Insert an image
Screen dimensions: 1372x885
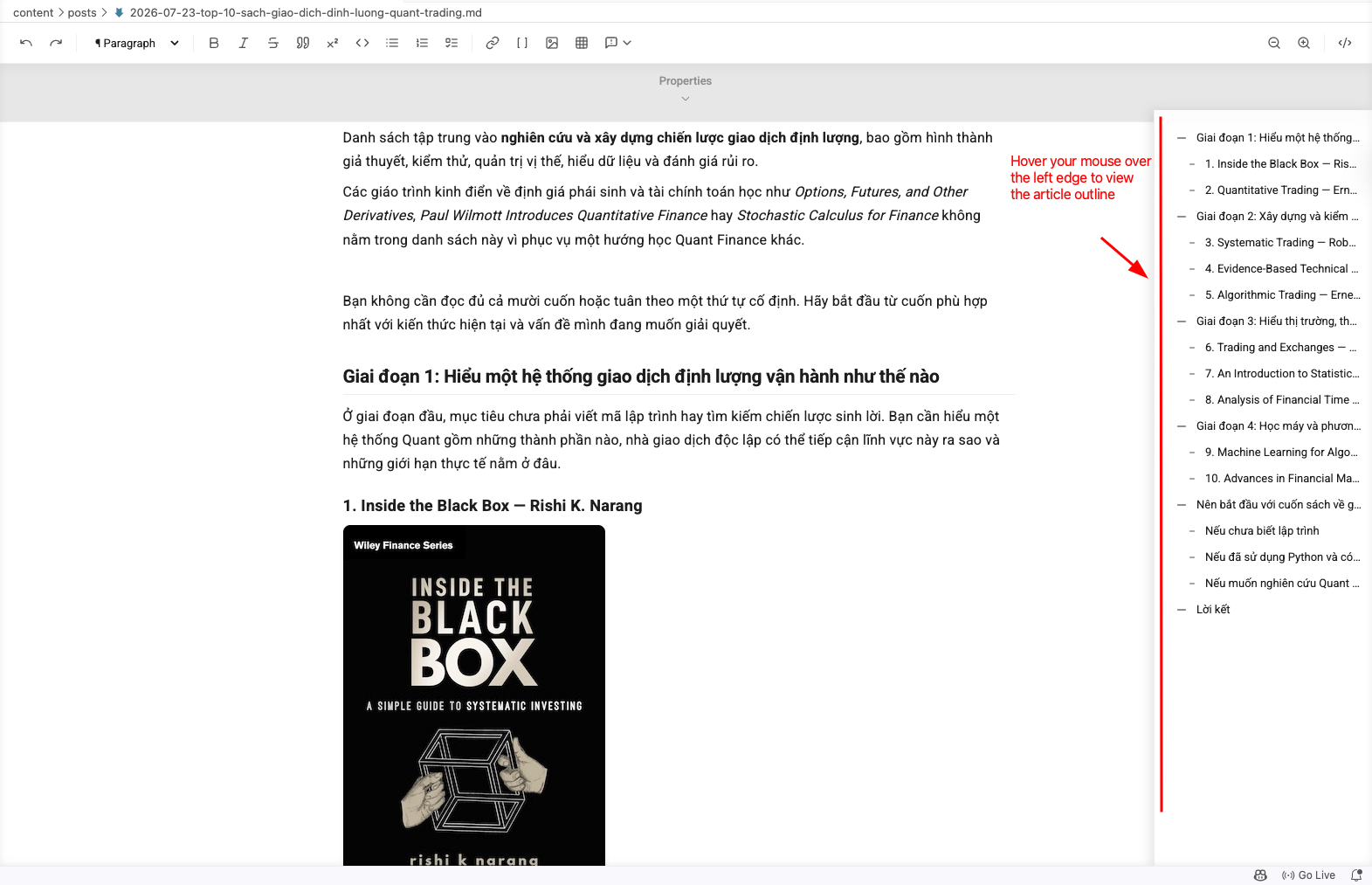[552, 43]
